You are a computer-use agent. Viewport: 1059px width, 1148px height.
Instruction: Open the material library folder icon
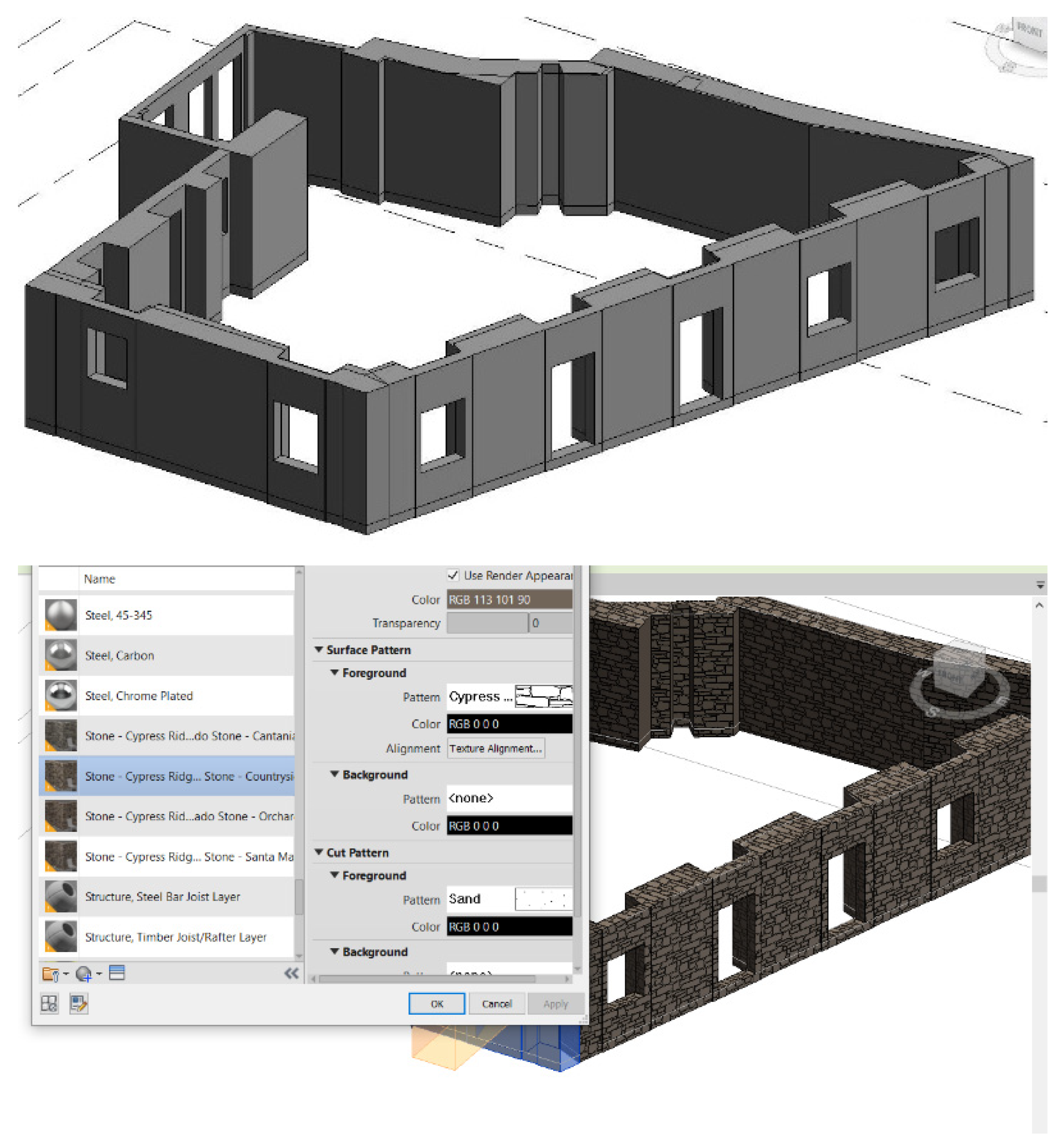tap(51, 974)
